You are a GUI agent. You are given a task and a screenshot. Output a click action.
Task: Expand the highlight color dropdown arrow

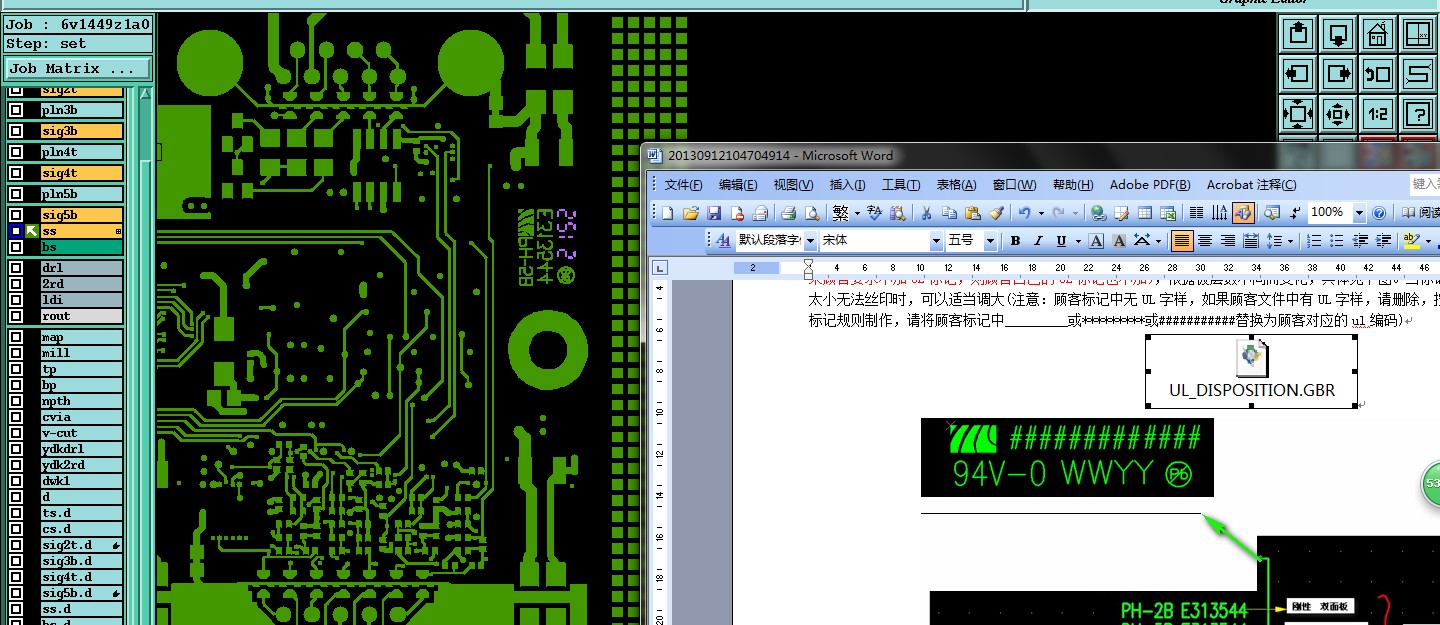click(1428, 241)
